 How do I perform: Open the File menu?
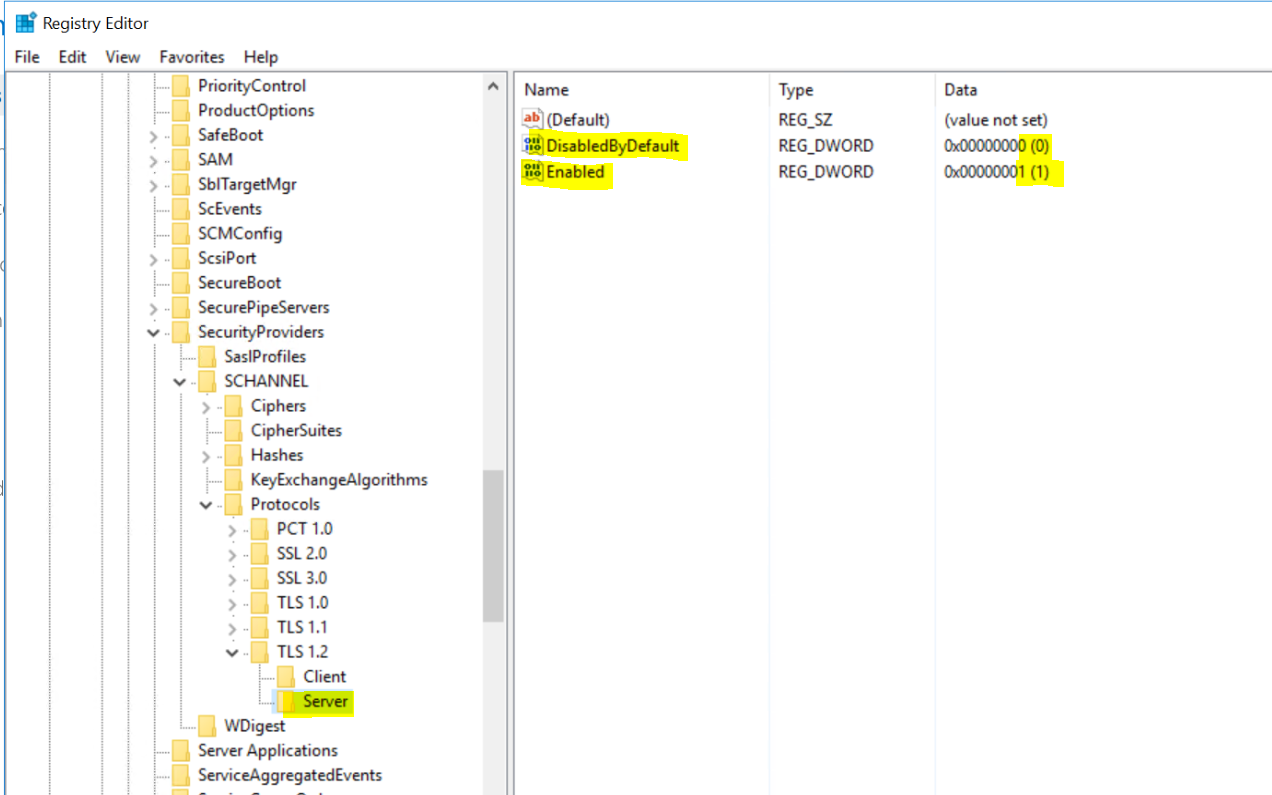(27, 57)
